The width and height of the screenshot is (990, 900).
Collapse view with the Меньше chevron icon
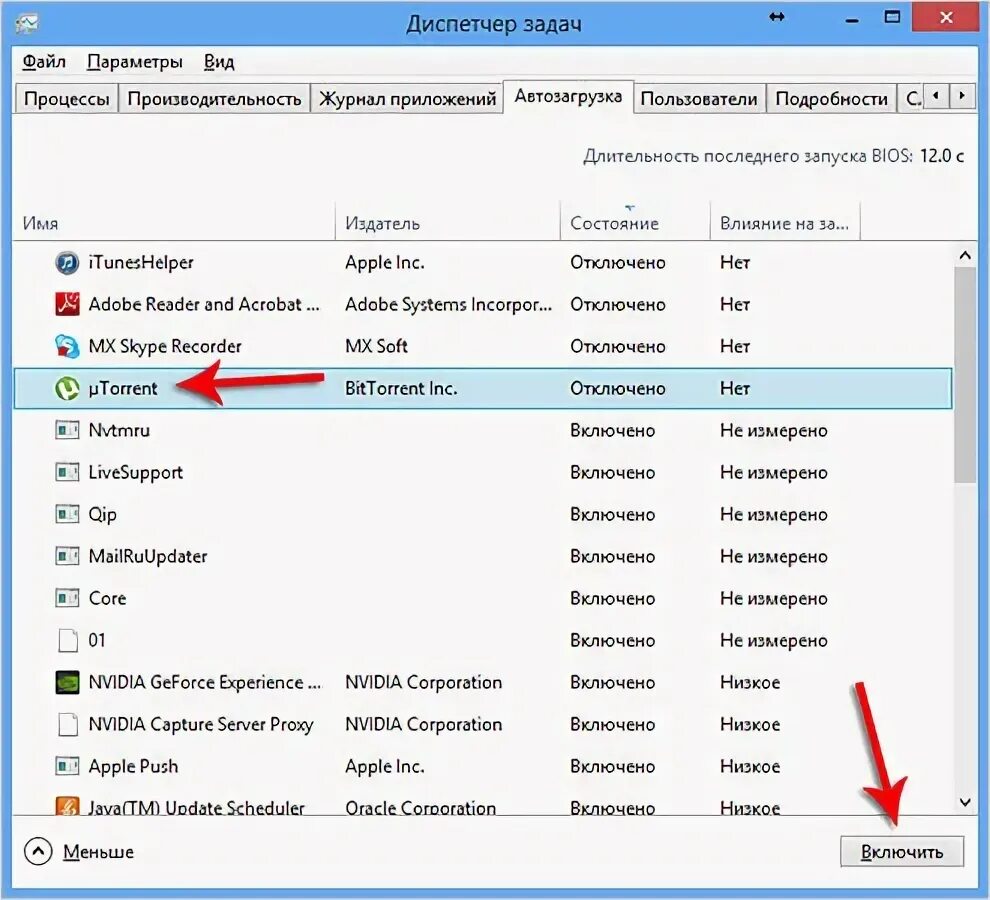(38, 851)
